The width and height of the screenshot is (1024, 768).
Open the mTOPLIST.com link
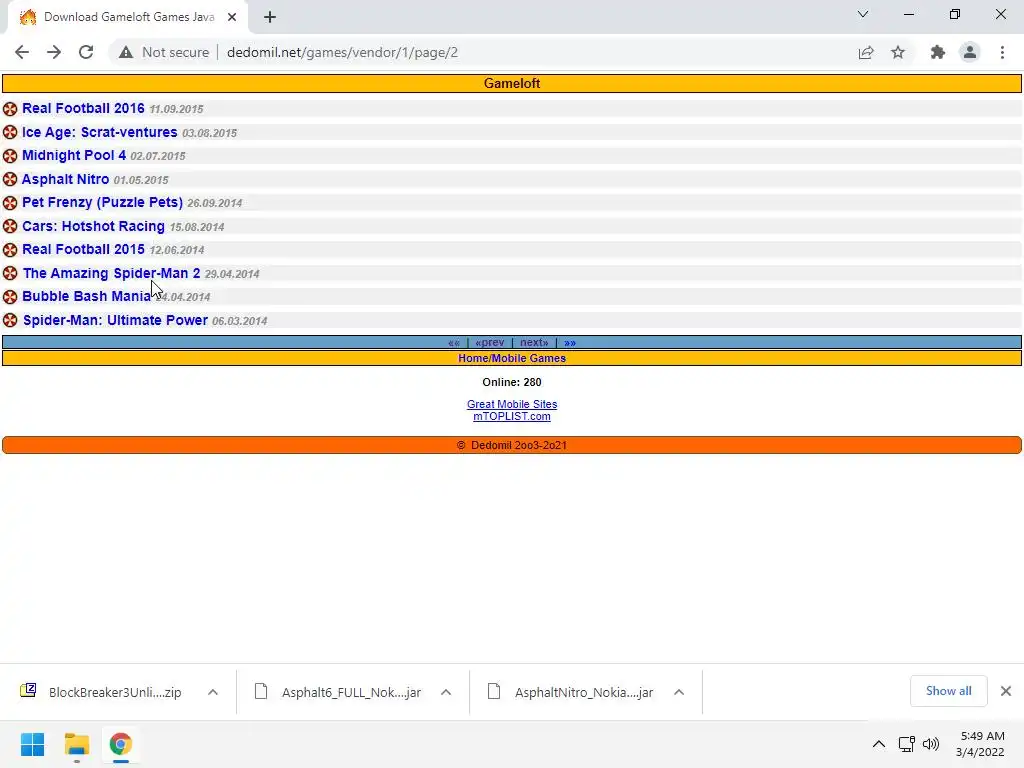pyautogui.click(x=512, y=416)
